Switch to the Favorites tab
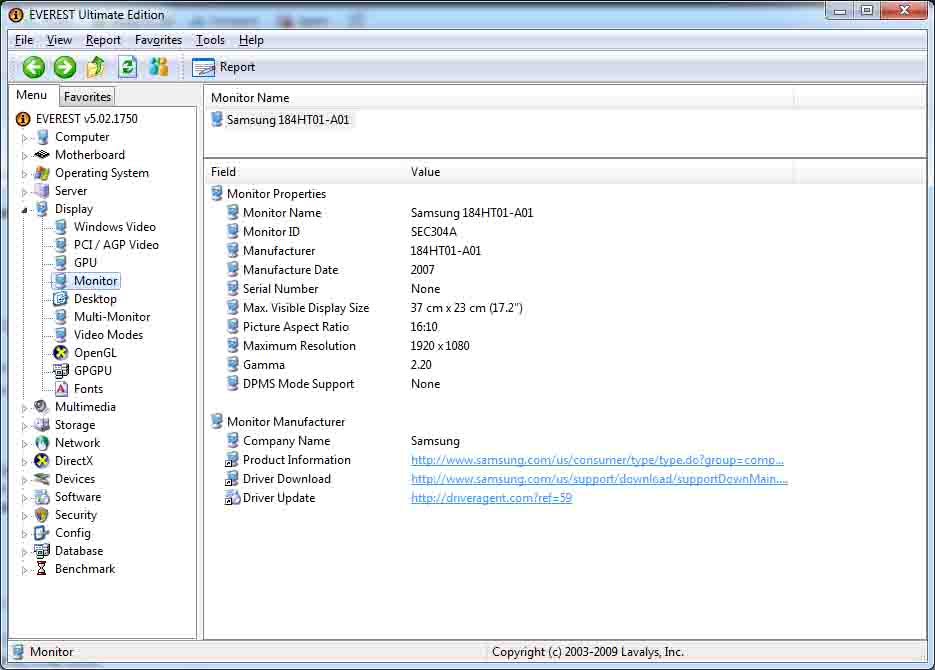This screenshot has width=935, height=670. [87, 97]
